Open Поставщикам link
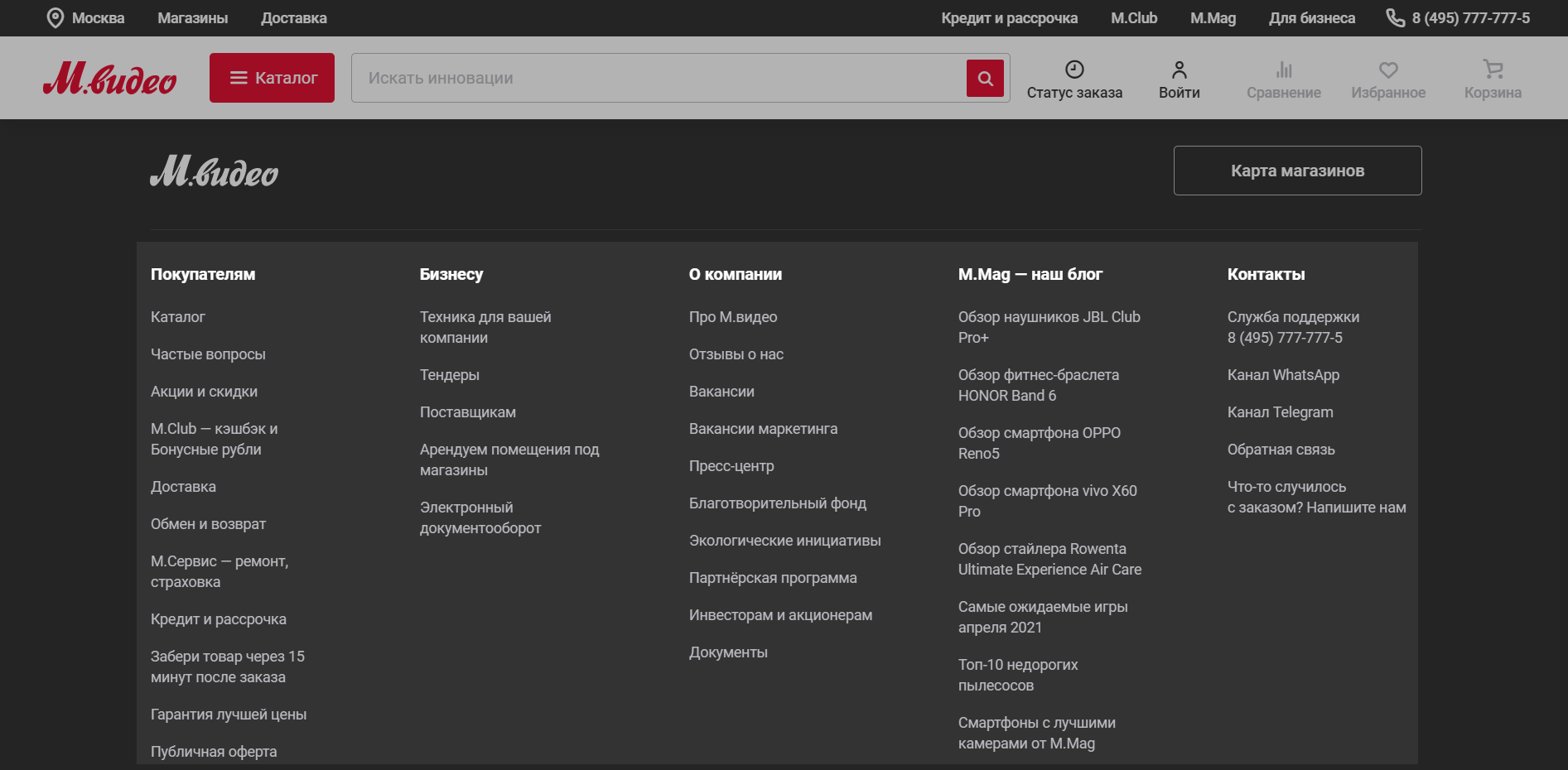 coord(468,412)
